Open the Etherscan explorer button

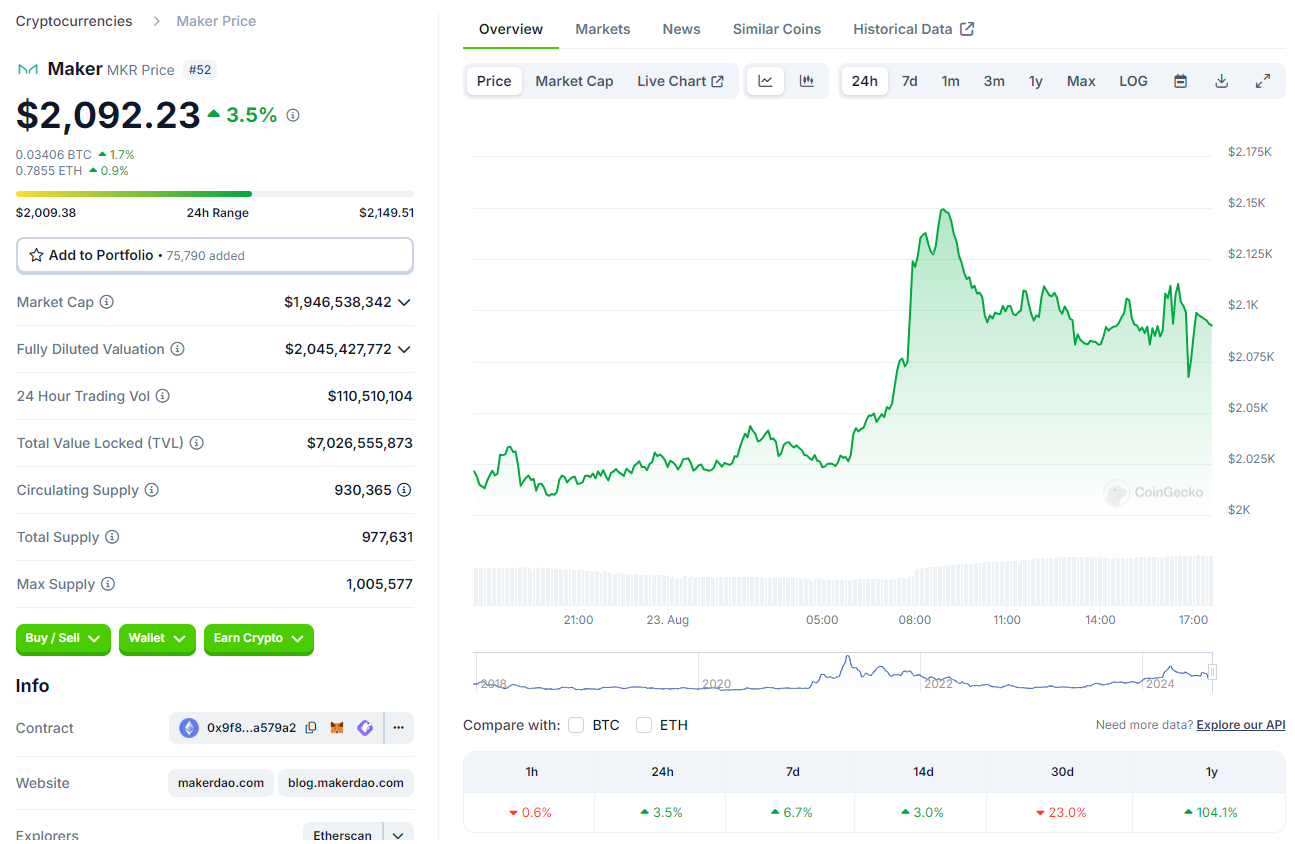click(x=343, y=835)
